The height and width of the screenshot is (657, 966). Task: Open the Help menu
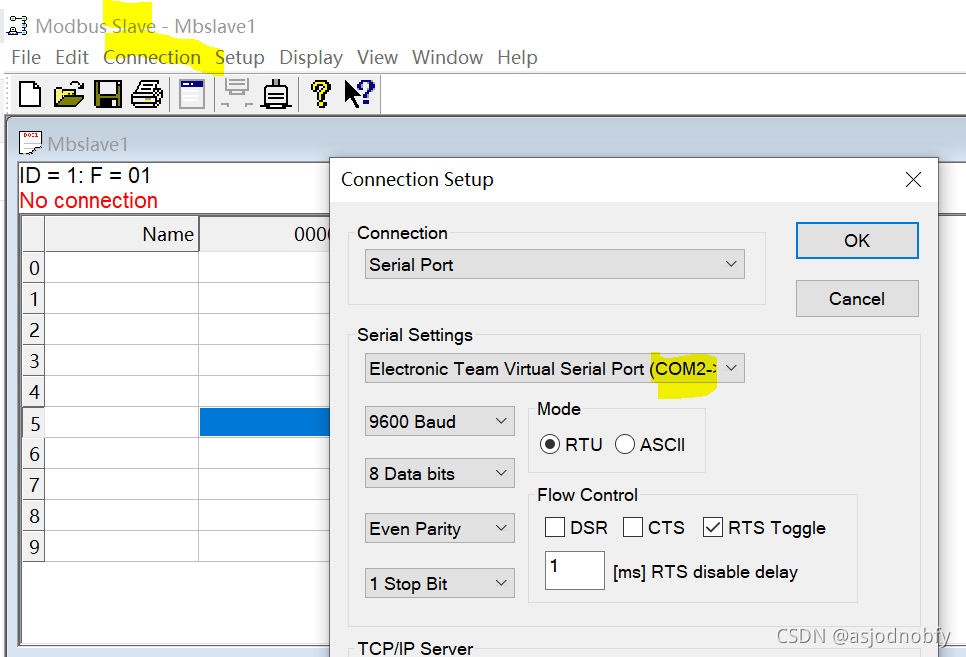click(x=518, y=57)
